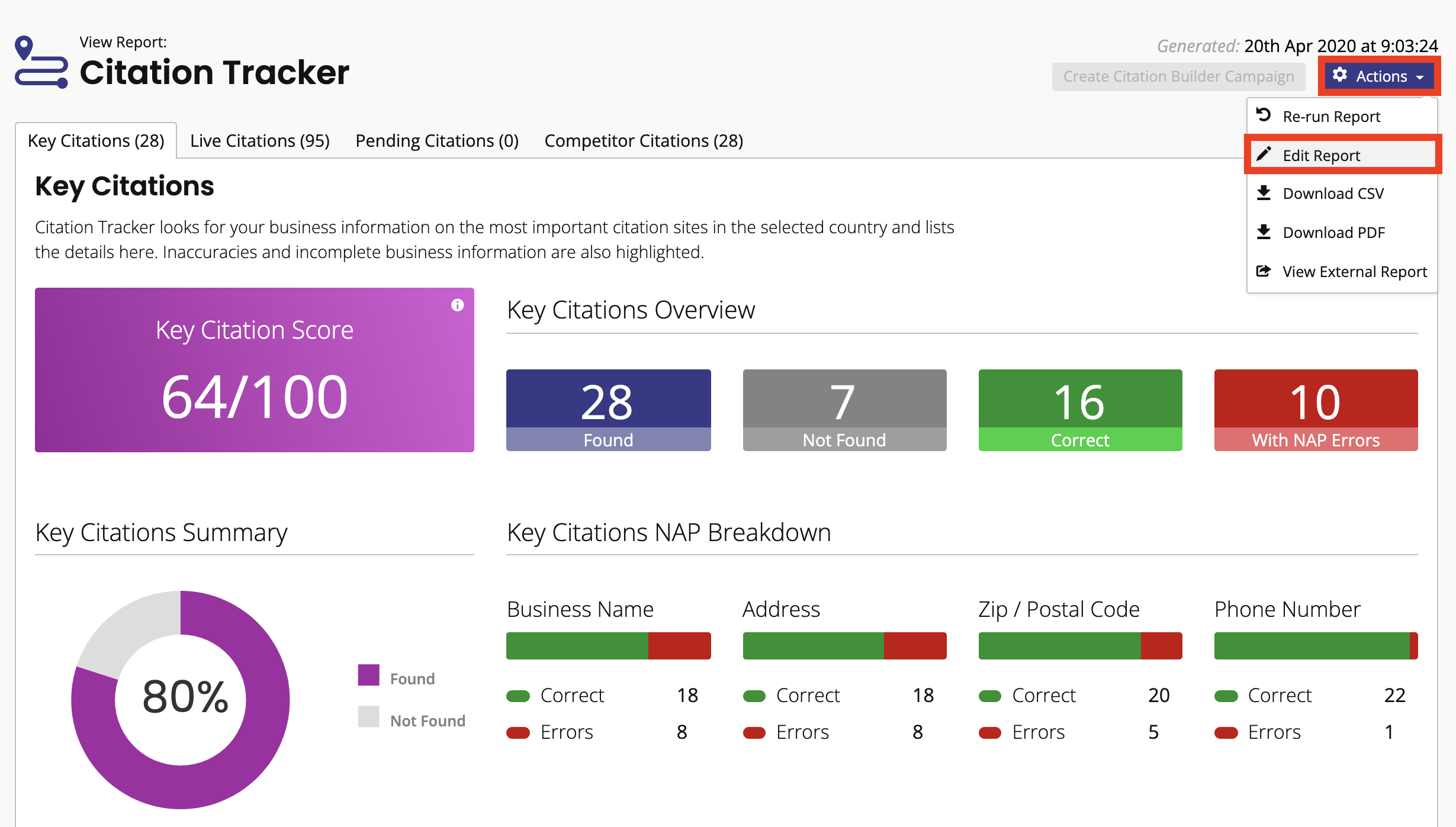Click the 'Key Citations Overview' heading
Viewport: 1456px width, 827px height.
pos(631,310)
